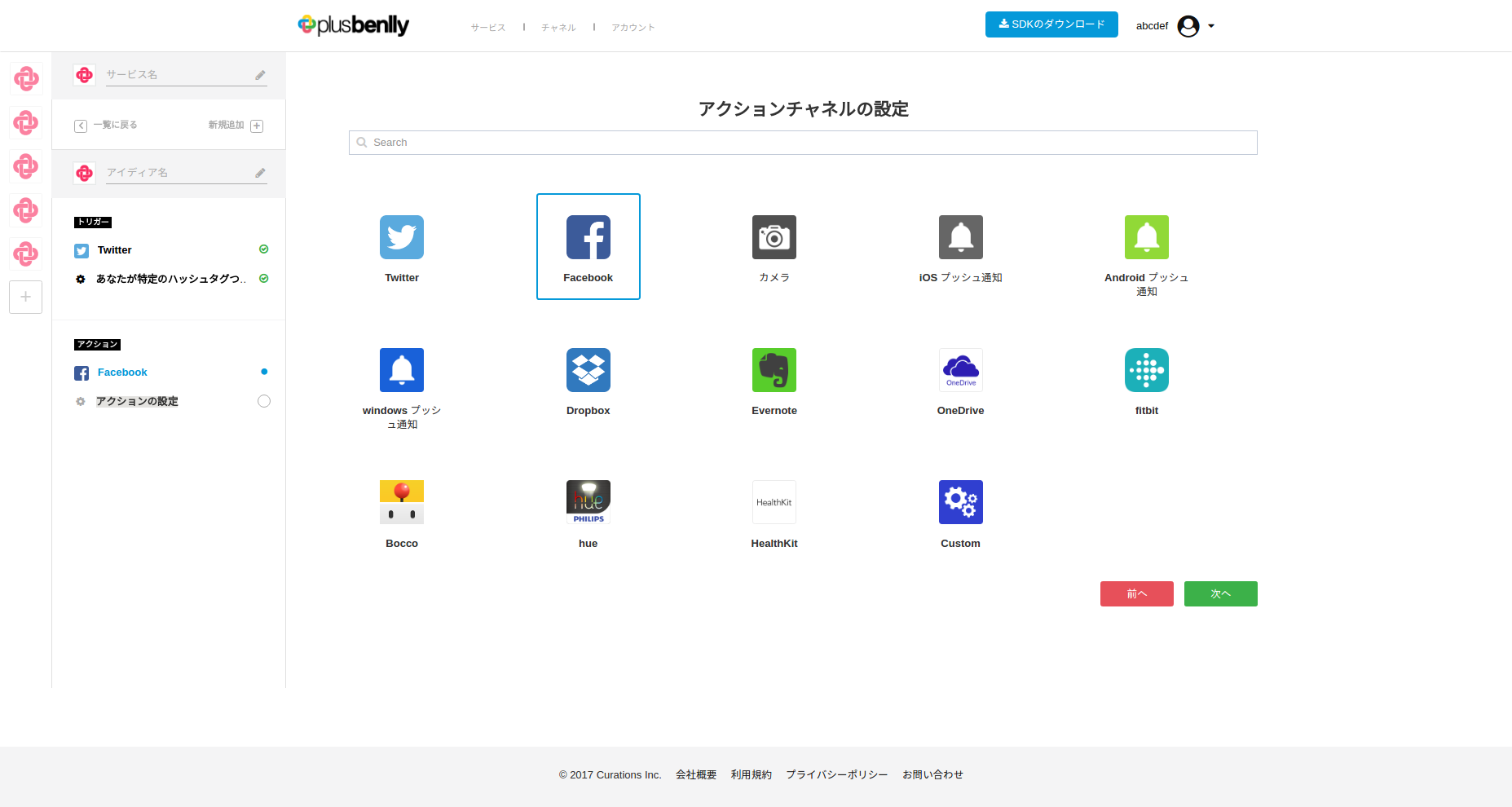The width and height of the screenshot is (1512, 807).
Task: Select the Bocco channel icon
Action: point(402,502)
